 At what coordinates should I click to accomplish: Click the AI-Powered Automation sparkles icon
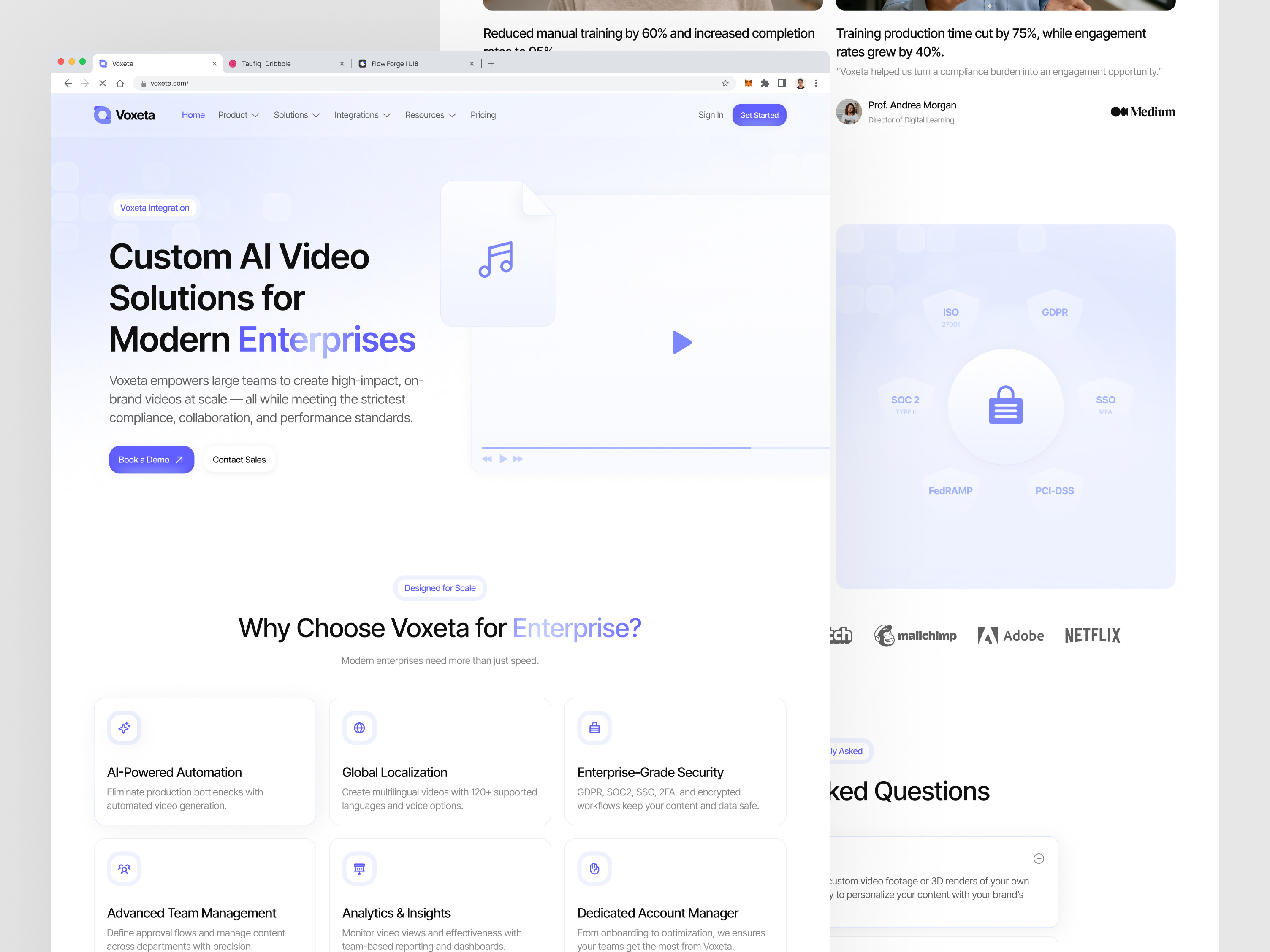pos(123,728)
